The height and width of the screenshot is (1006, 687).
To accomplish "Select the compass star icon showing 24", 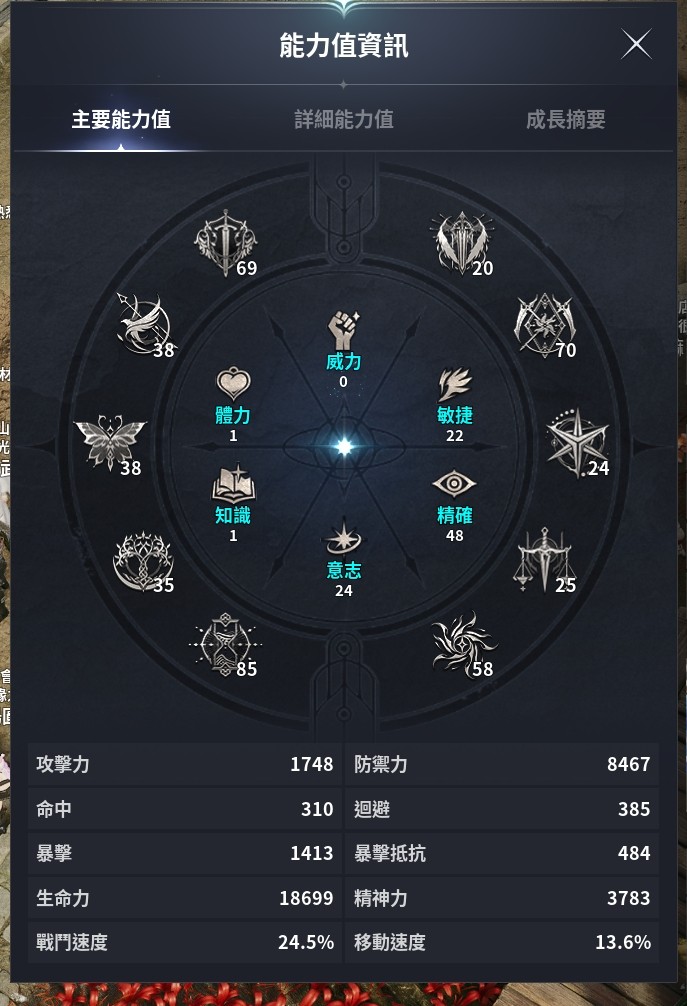I will 577,443.
